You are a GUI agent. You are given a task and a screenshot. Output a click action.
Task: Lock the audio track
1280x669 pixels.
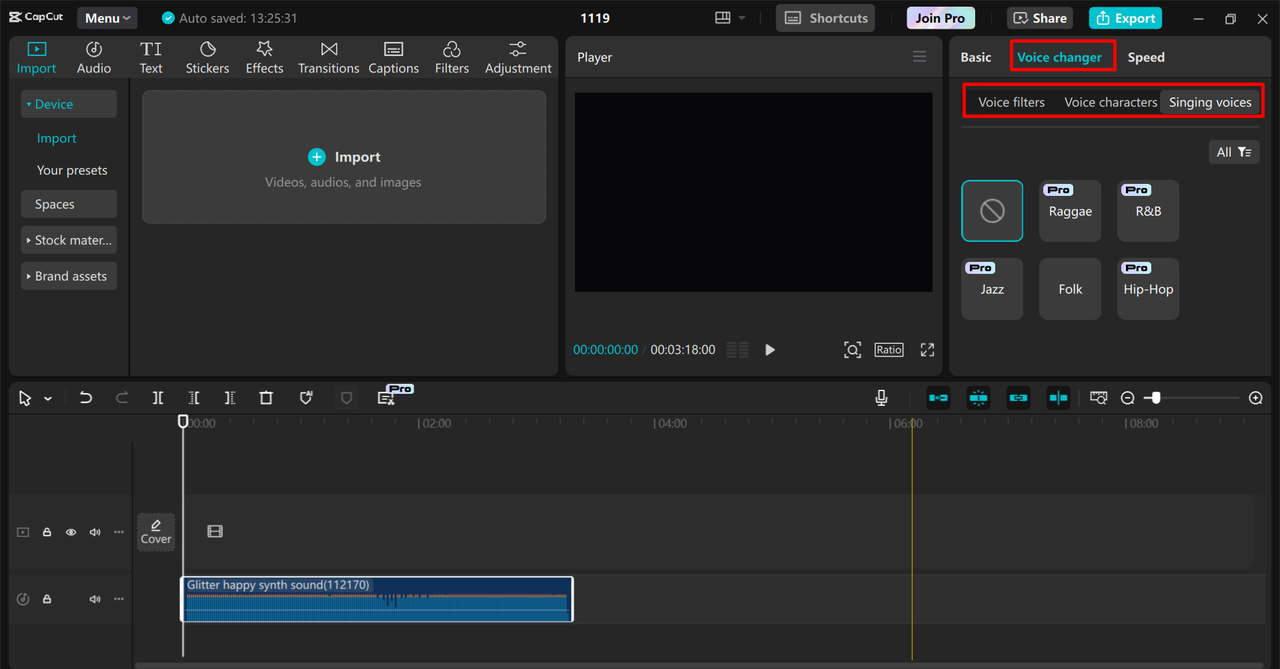pyautogui.click(x=47, y=599)
